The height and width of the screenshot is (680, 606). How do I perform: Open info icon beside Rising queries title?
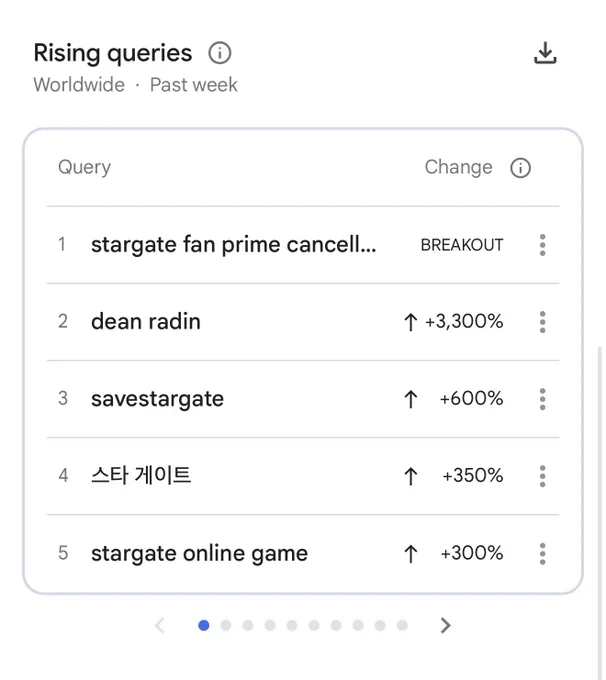pos(219,53)
